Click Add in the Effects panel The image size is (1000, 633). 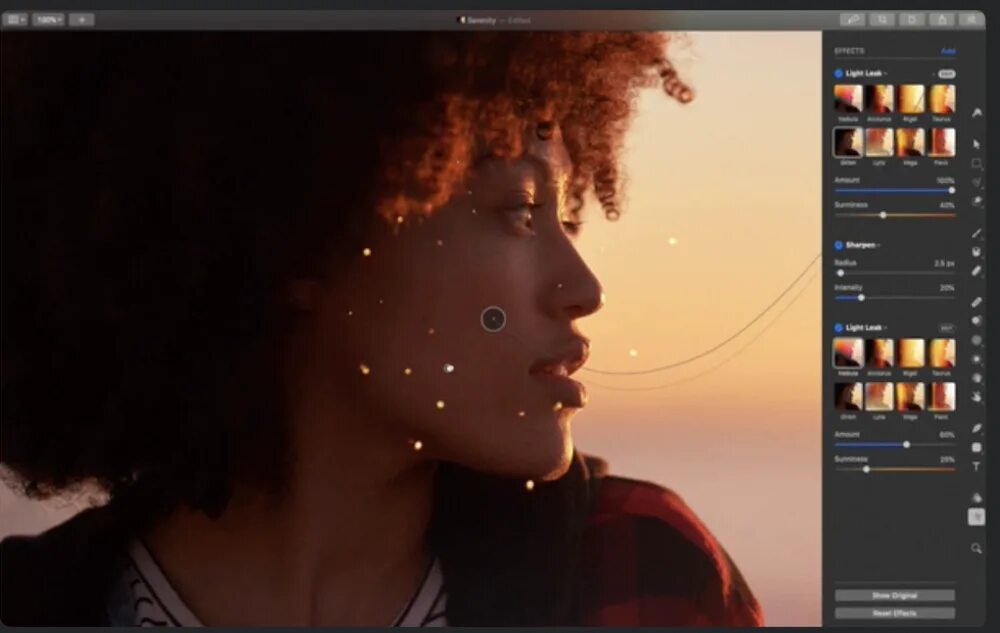[x=948, y=51]
